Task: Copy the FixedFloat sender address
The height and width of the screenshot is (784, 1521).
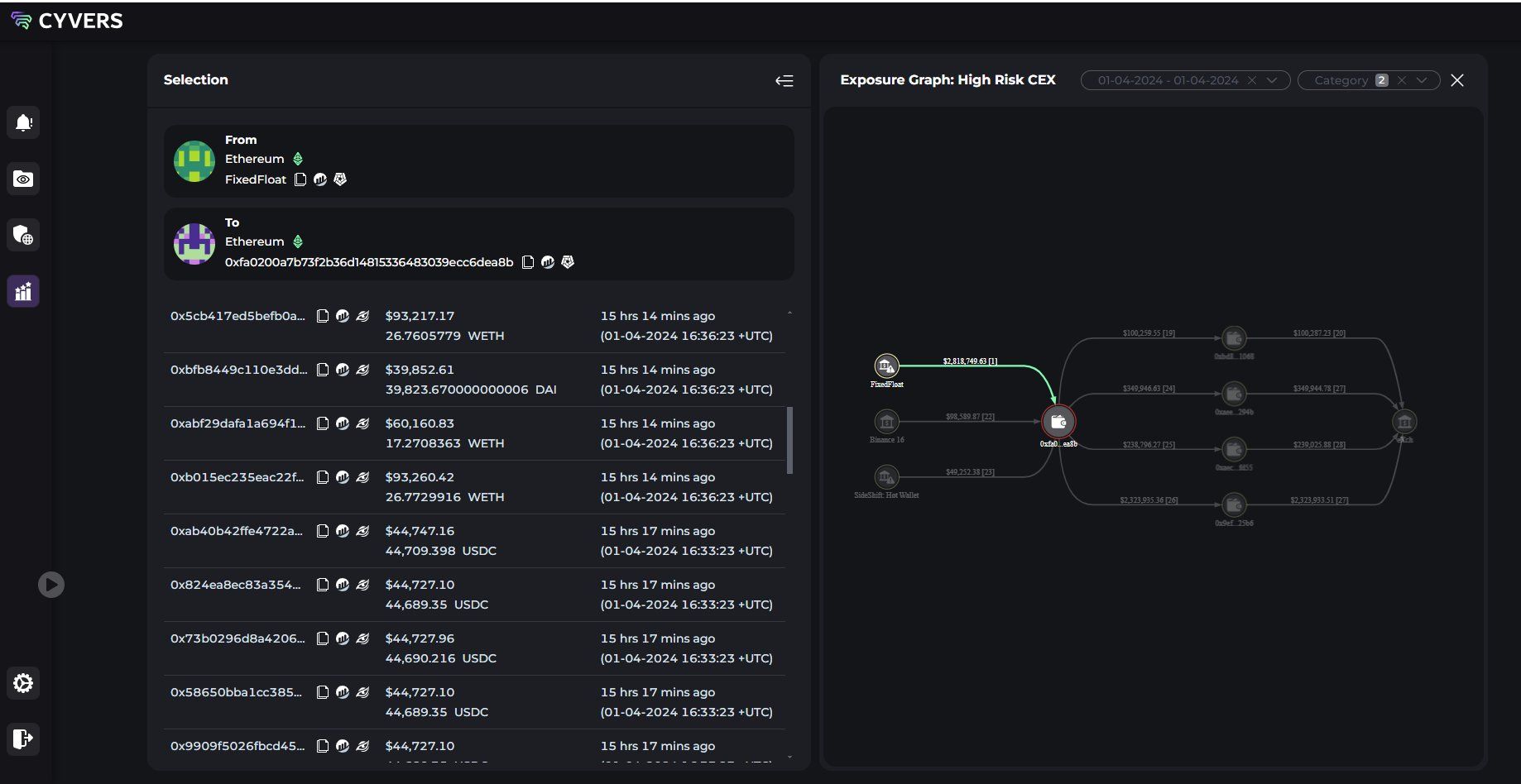Action: [300, 179]
